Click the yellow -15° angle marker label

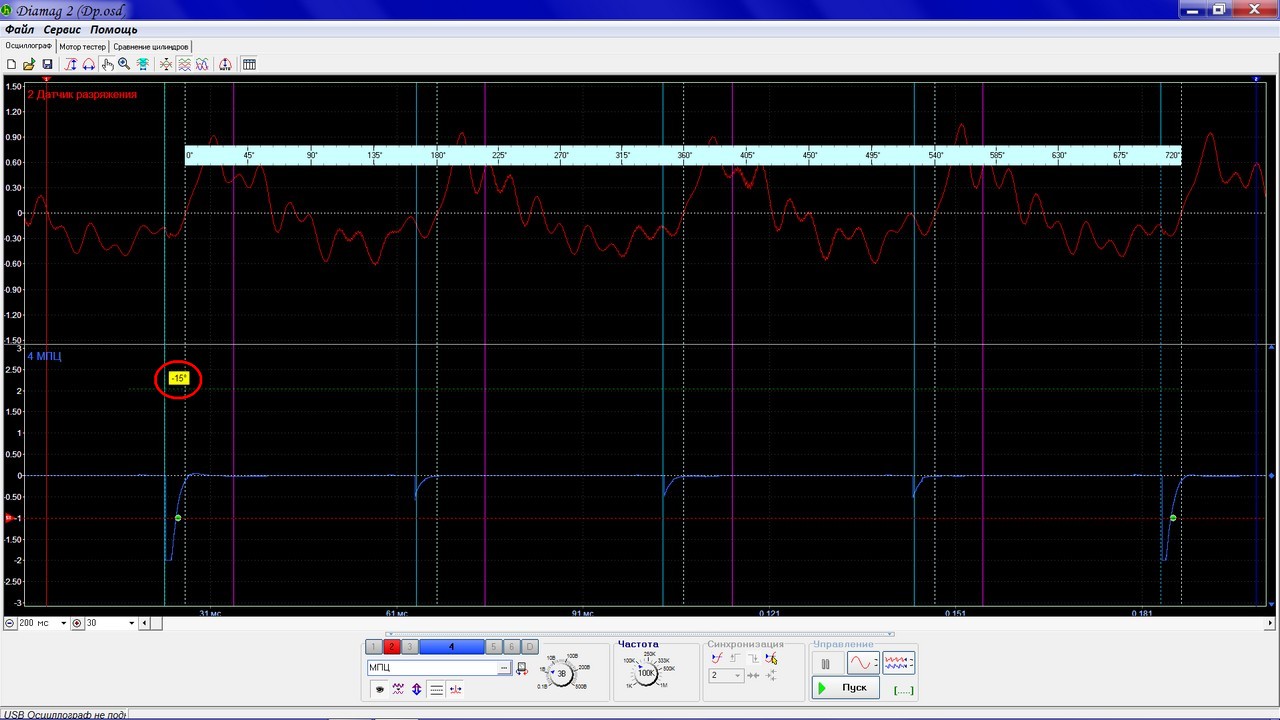179,378
